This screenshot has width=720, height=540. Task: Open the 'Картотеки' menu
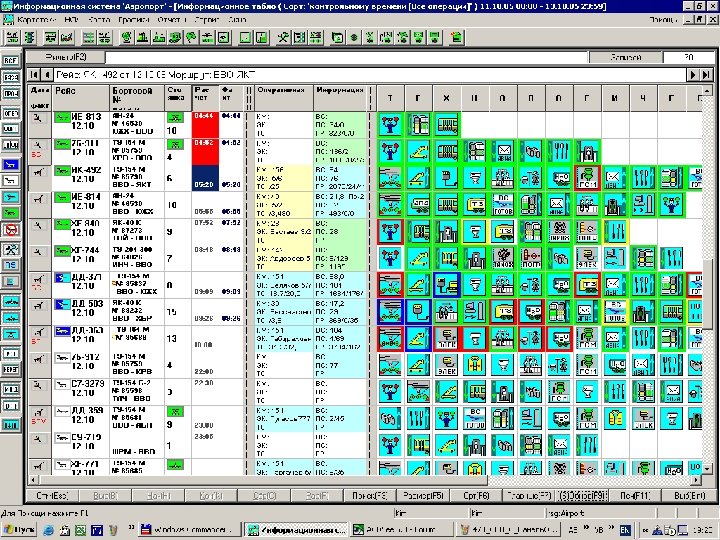[36, 20]
